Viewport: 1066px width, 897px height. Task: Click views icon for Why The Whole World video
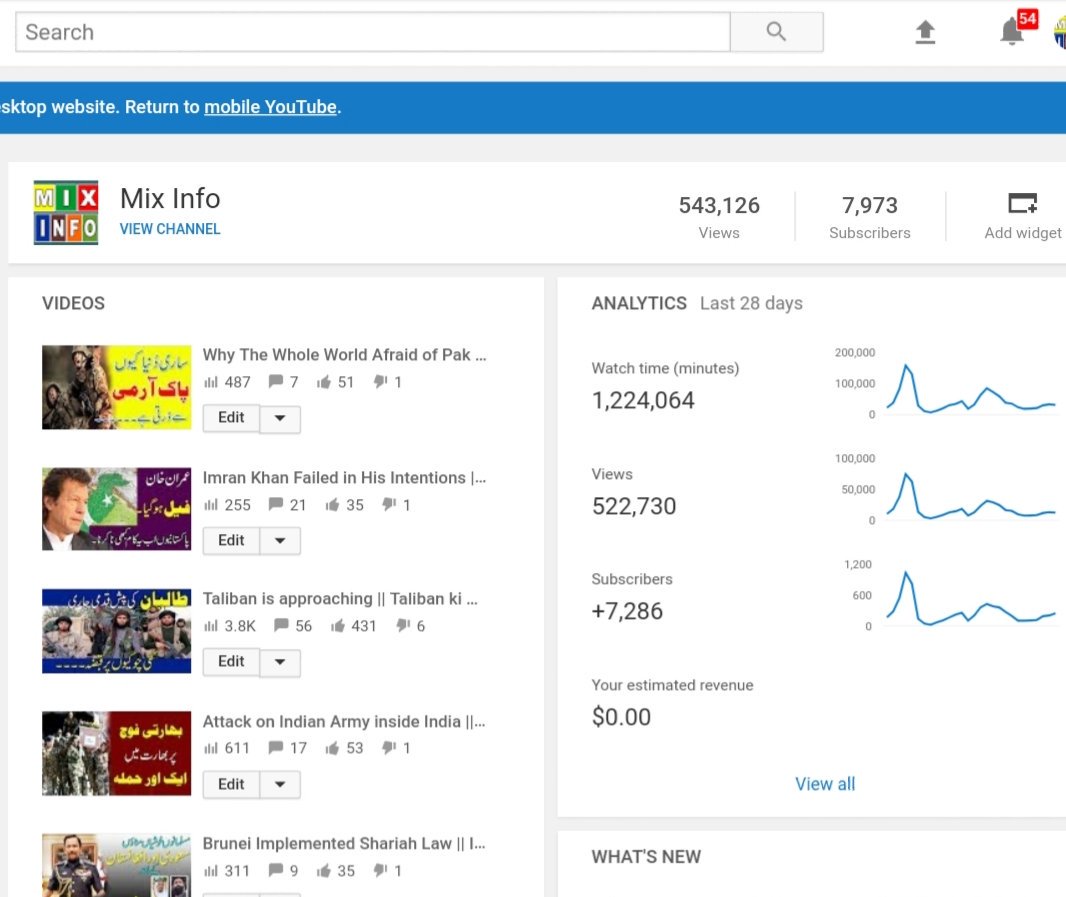click(x=211, y=382)
